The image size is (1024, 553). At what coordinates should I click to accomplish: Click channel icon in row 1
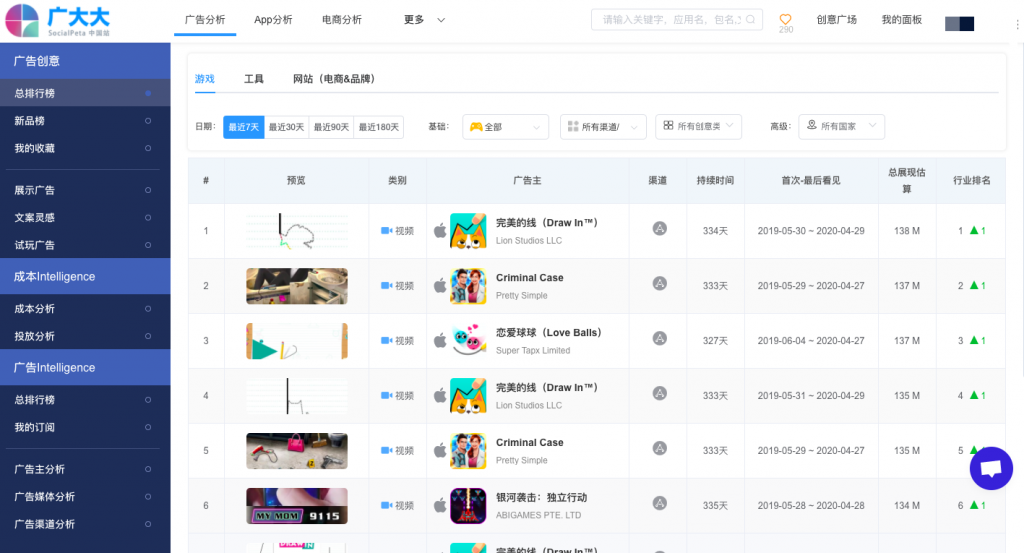(660, 229)
